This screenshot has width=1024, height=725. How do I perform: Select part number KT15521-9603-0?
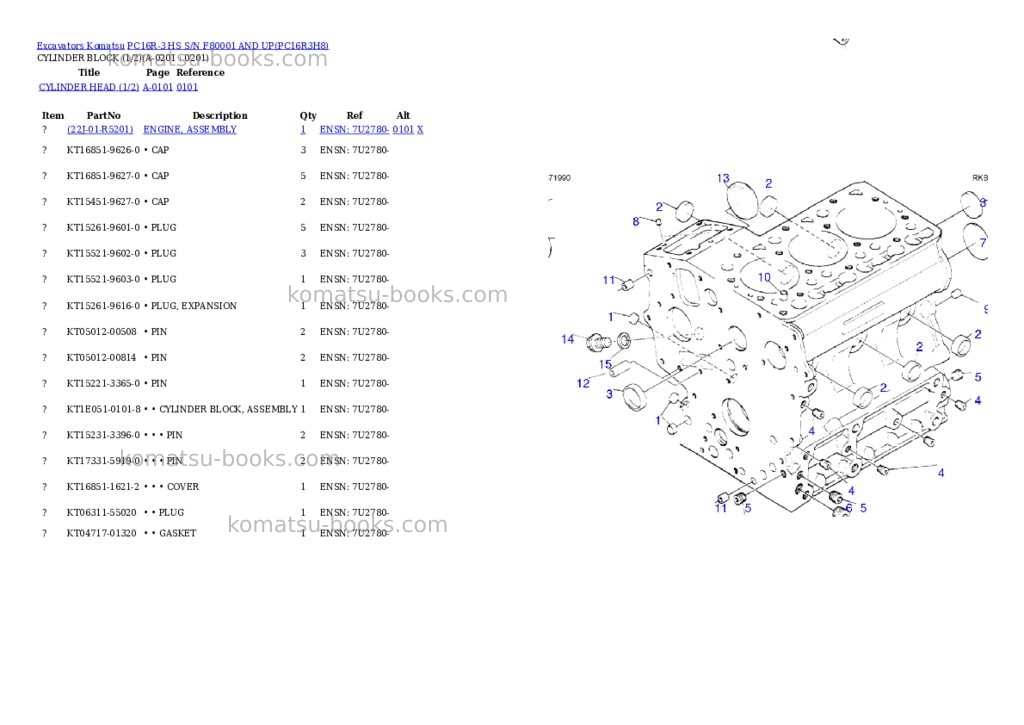click(x=103, y=280)
